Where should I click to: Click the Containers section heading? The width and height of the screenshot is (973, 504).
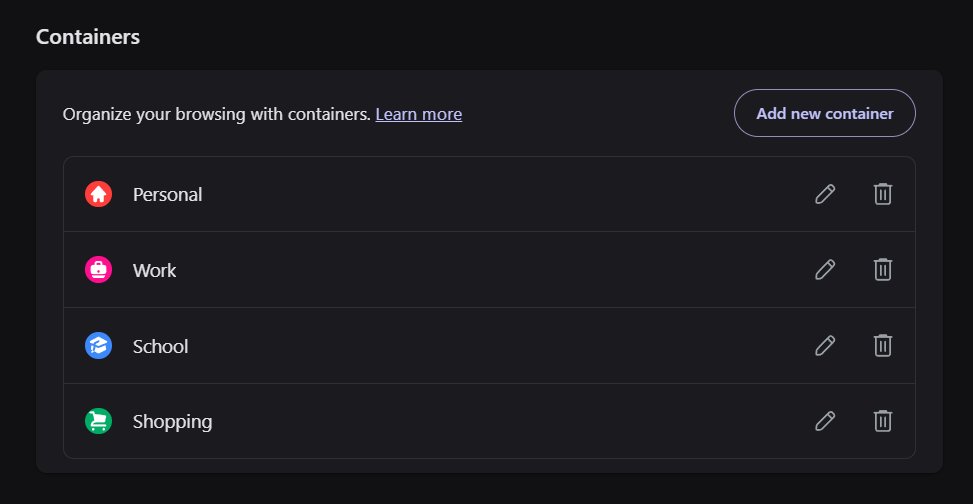pyautogui.click(x=88, y=37)
